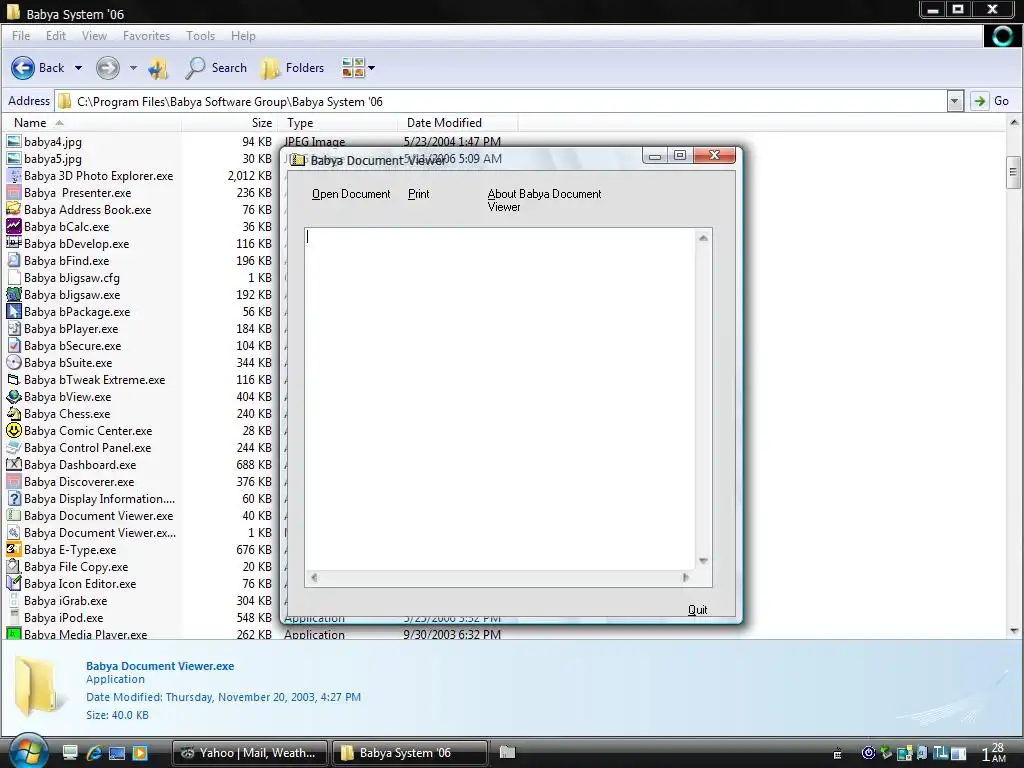Click the Go button beside address bar

point(991,101)
